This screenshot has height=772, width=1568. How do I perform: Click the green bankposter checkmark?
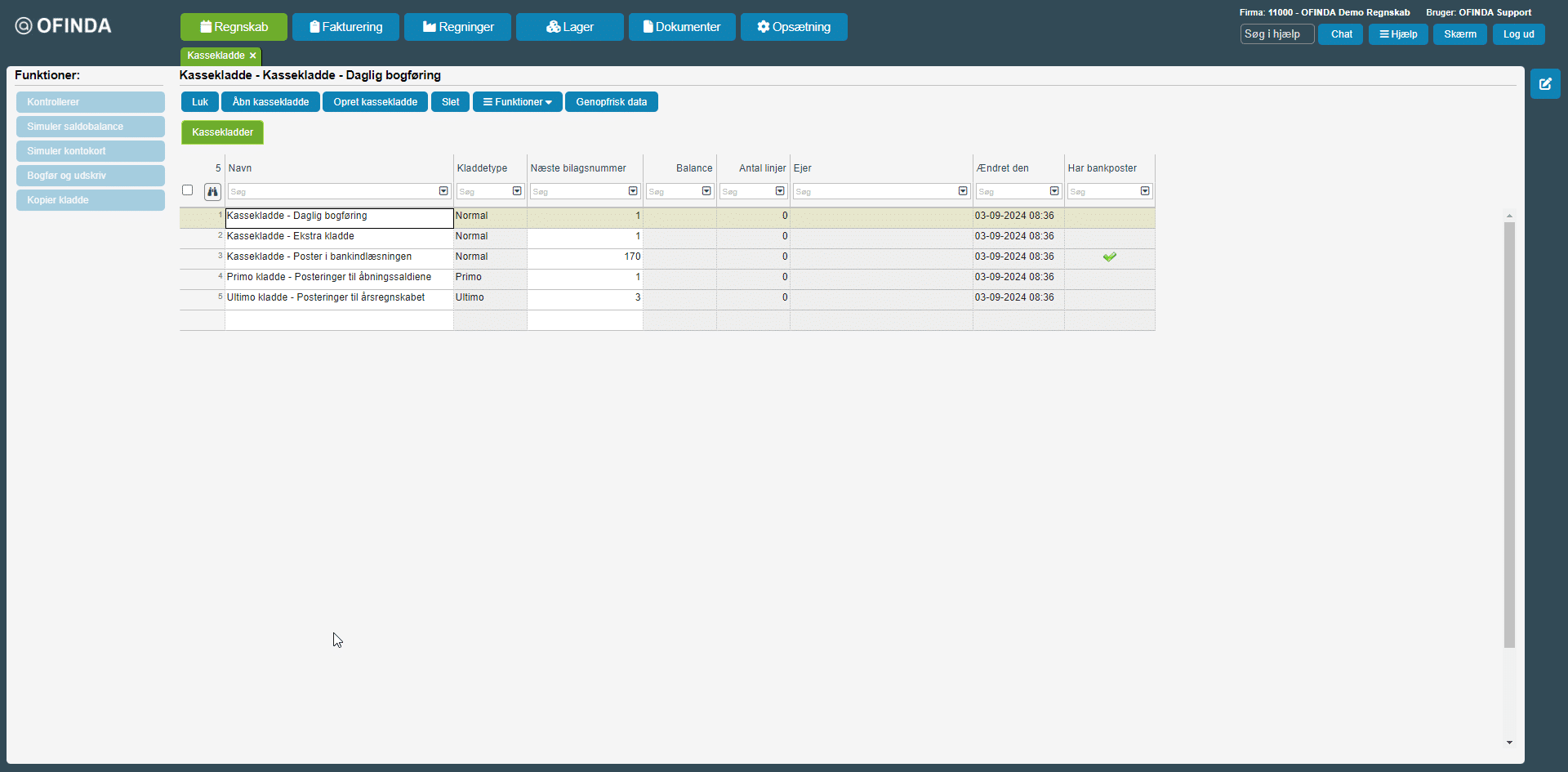click(x=1109, y=257)
